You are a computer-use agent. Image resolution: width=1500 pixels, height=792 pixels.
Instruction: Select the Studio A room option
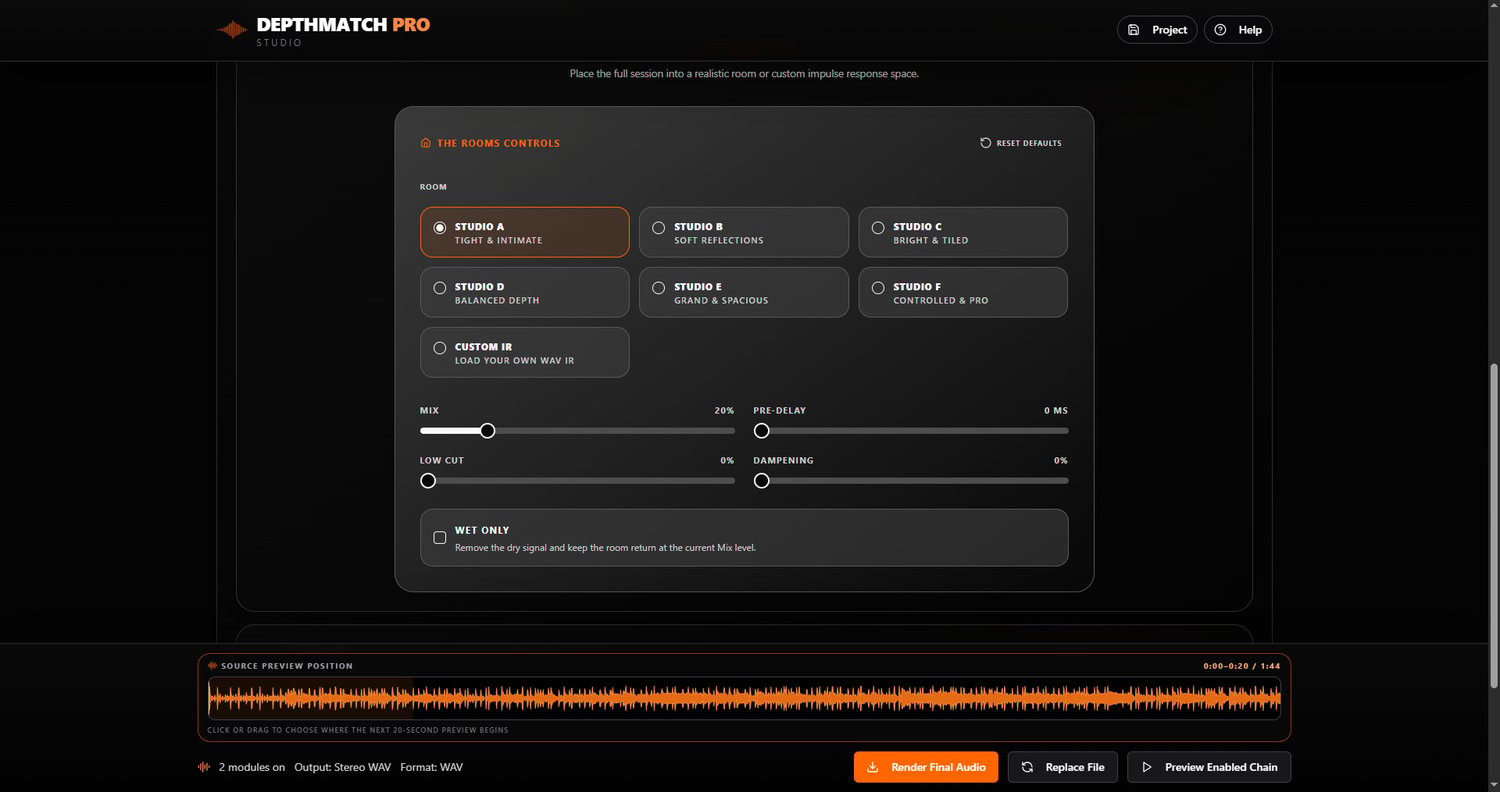pyautogui.click(x=525, y=232)
